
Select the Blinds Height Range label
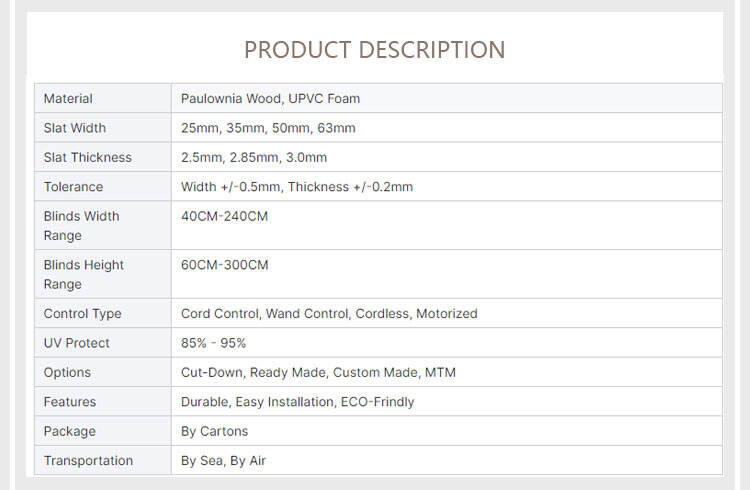(84, 275)
